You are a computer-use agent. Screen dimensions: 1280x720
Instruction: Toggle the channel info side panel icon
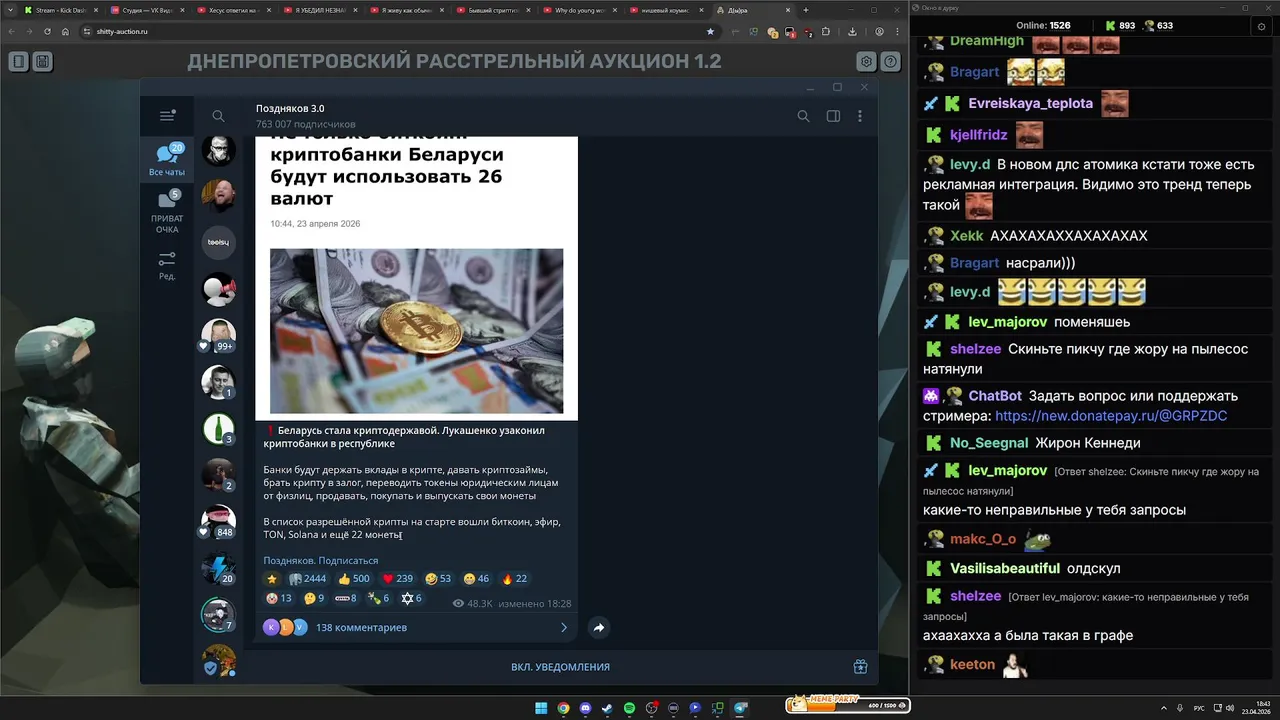coord(833,116)
